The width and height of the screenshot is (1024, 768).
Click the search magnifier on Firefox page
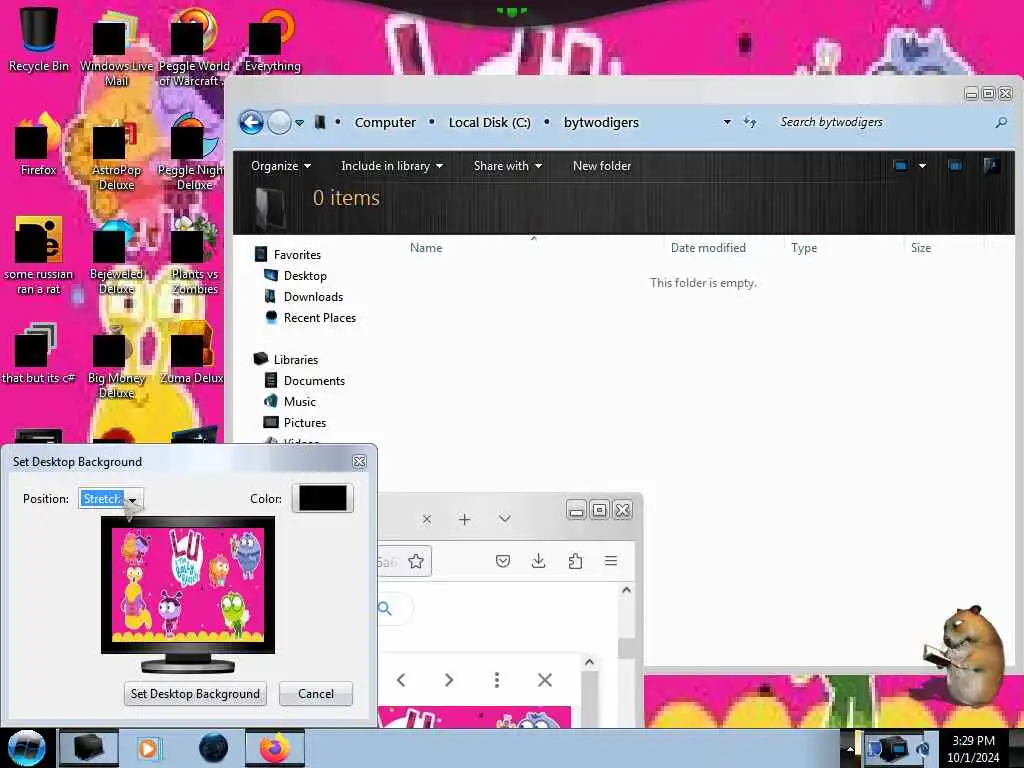click(x=385, y=609)
